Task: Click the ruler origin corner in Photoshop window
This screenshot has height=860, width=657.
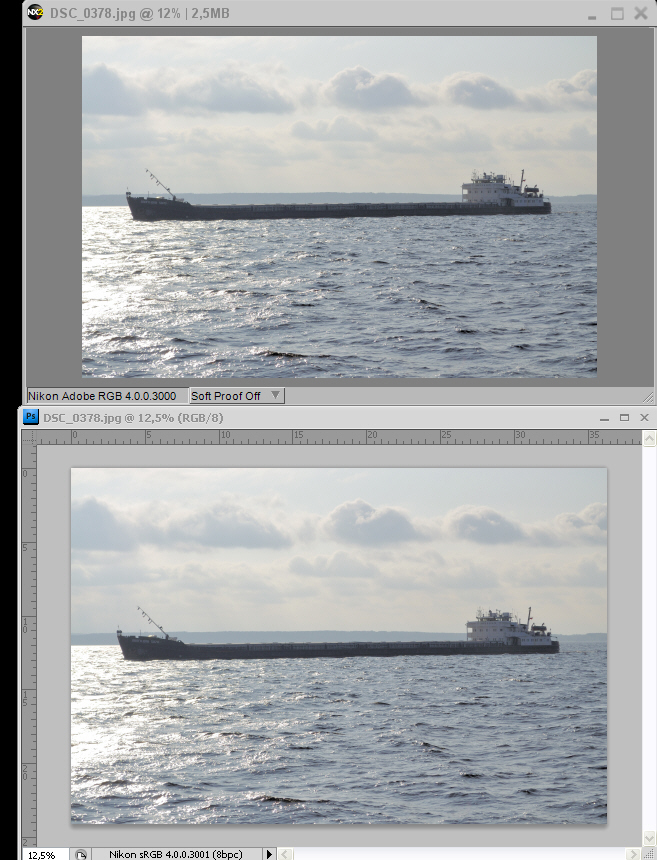Action: pyautogui.click(x=29, y=437)
